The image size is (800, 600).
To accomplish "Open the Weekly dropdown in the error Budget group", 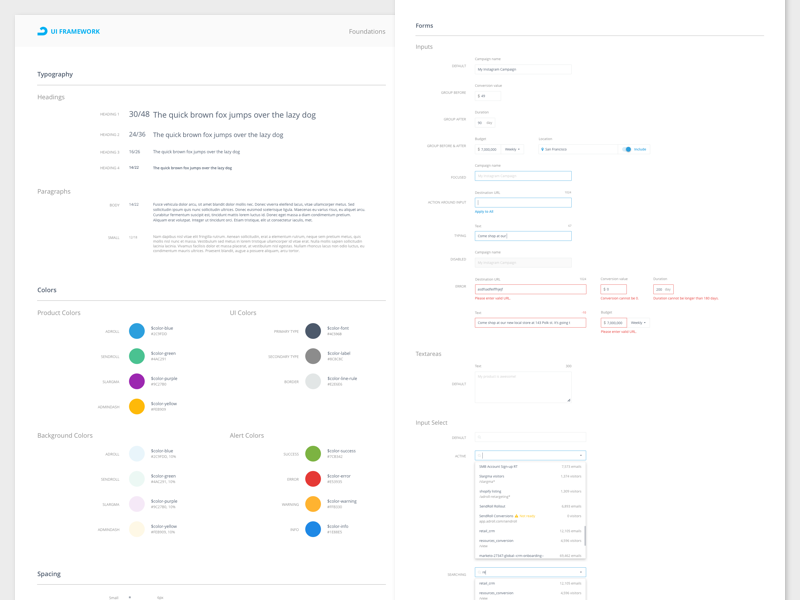I will 637,323.
